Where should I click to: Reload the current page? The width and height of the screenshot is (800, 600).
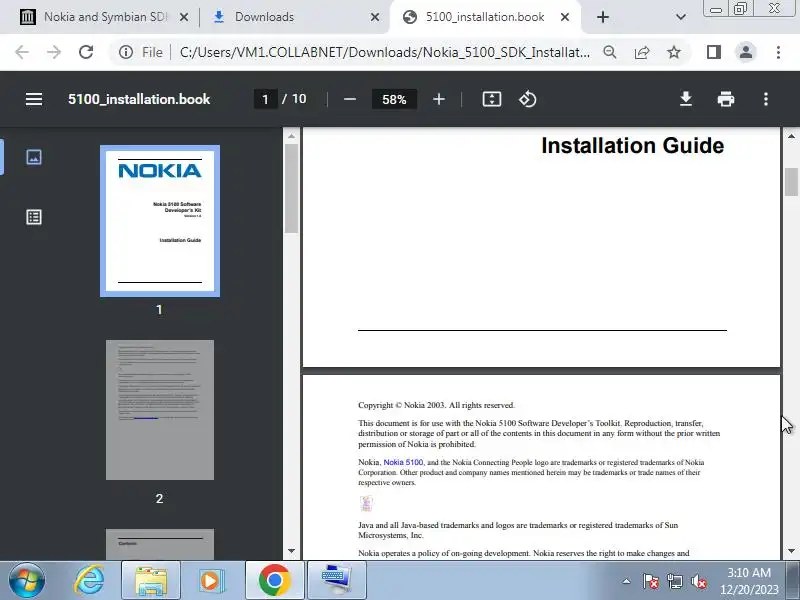[86, 52]
